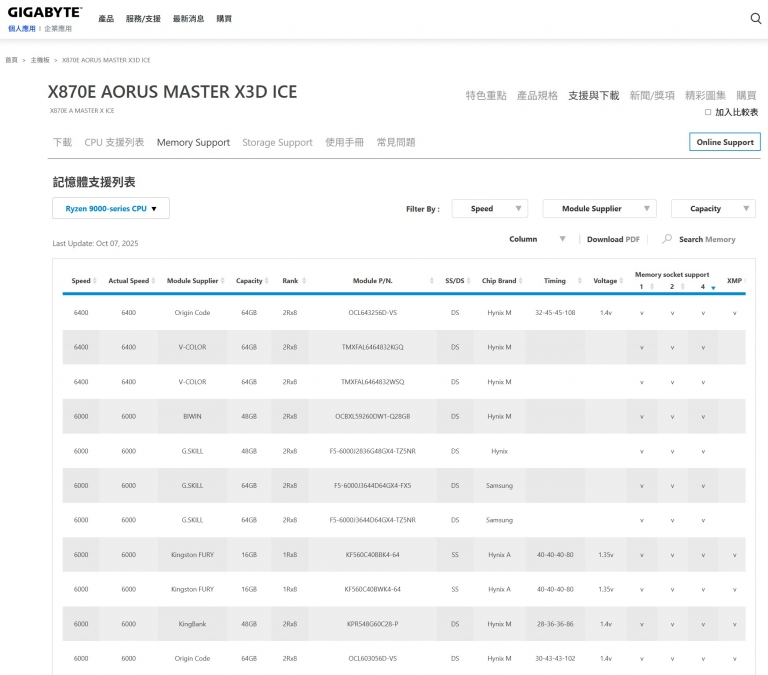Open the Column selector dropdown

538,239
